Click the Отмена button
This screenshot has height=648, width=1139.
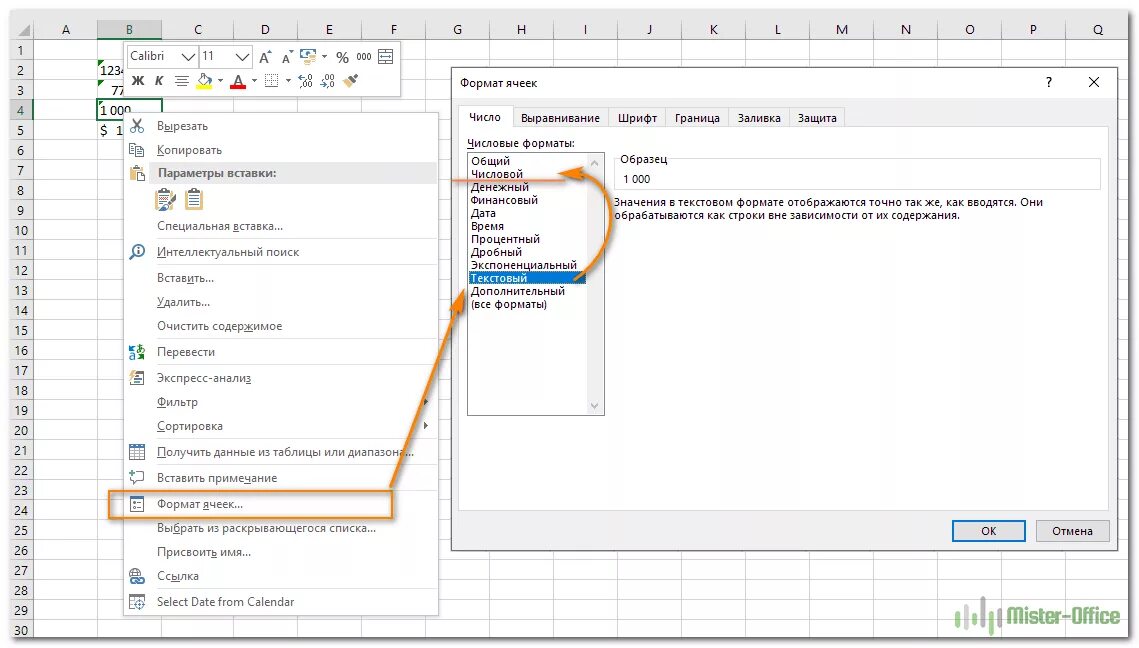point(1072,531)
